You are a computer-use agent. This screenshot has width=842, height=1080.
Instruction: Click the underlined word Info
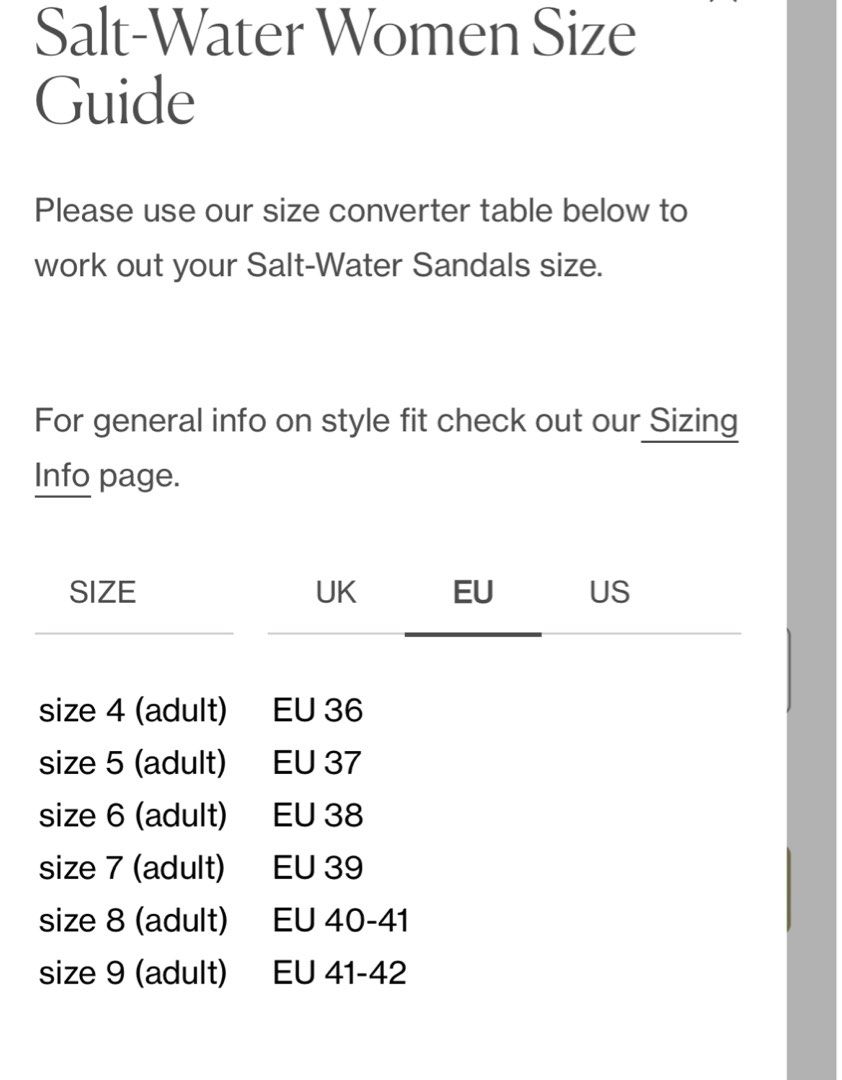tap(62, 476)
